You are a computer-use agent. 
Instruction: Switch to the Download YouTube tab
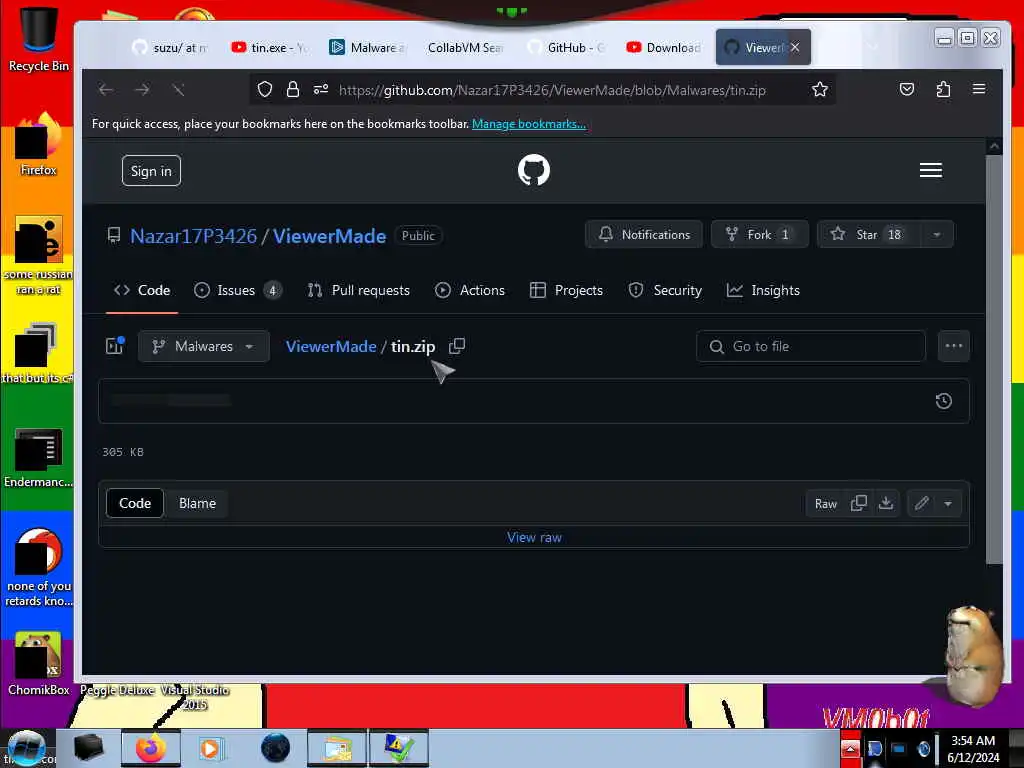(x=664, y=47)
